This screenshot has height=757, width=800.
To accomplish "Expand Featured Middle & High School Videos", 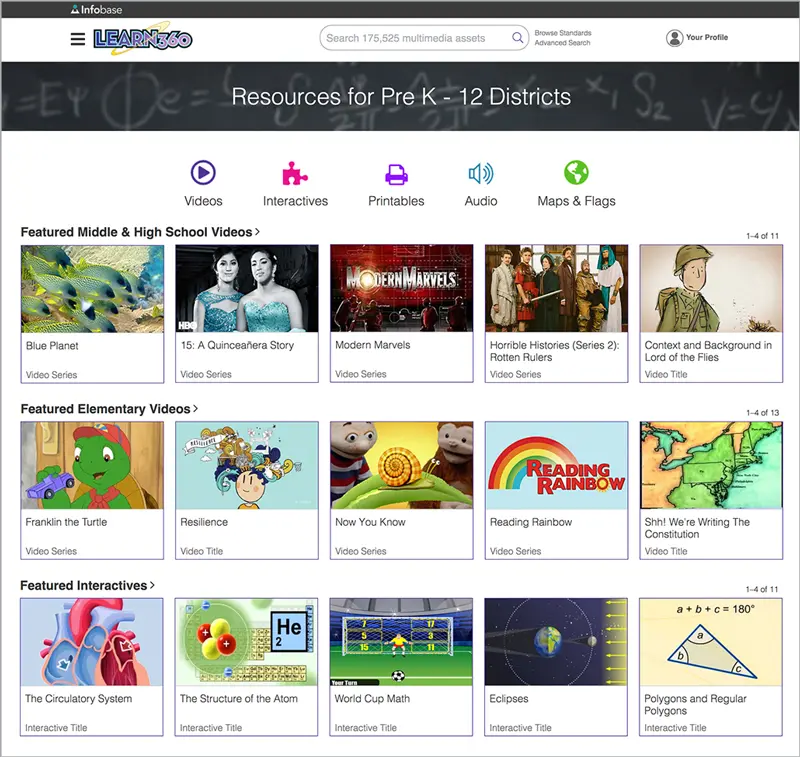I will [140, 232].
